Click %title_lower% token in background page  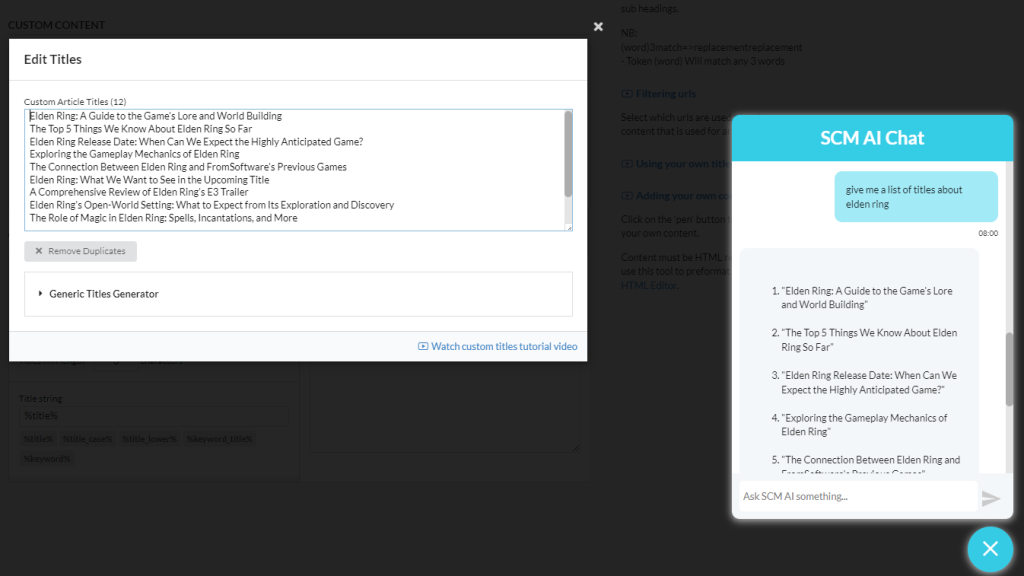click(x=150, y=439)
